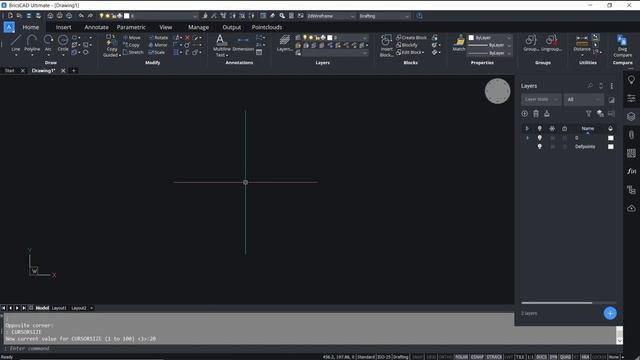Switch to the Home ribbon tab
The image size is (640, 360).
point(31,27)
